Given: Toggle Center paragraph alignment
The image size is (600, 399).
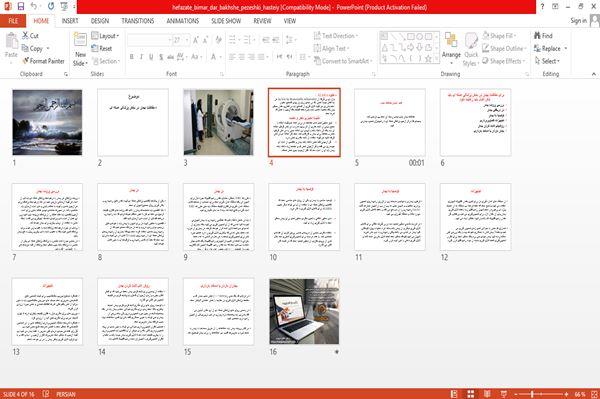Looking at the screenshot, I should (242, 57).
